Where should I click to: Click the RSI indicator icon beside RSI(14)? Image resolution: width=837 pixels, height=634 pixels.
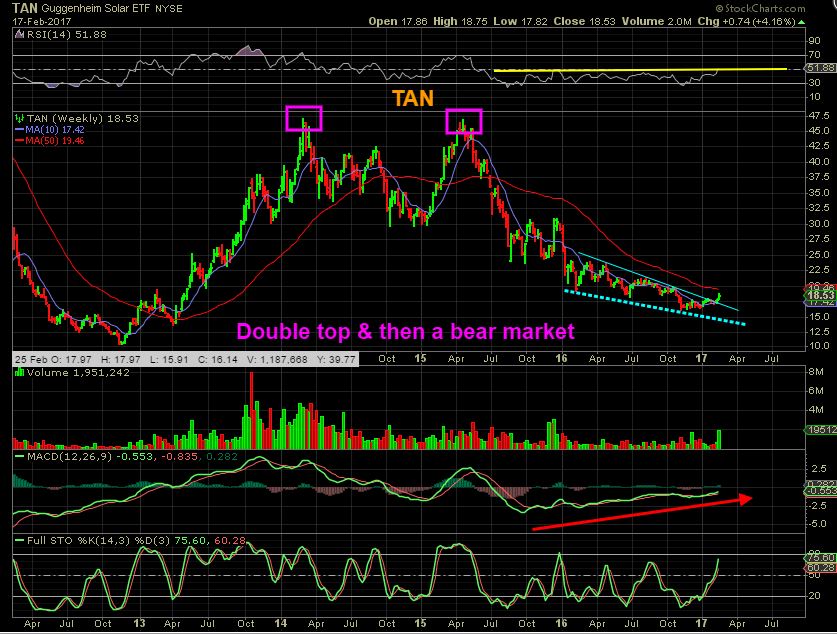[19, 35]
